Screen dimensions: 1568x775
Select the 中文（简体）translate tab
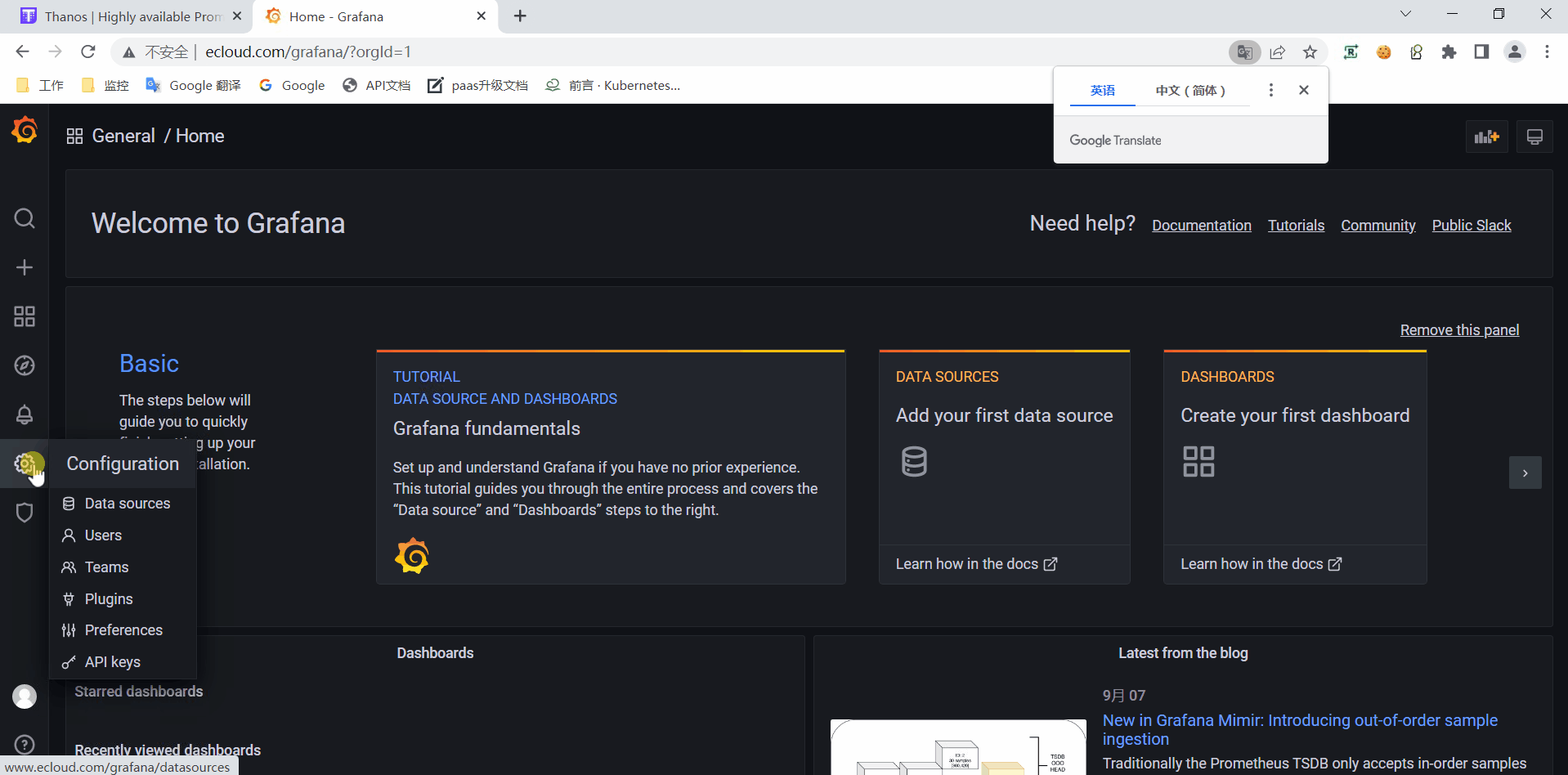click(1190, 90)
